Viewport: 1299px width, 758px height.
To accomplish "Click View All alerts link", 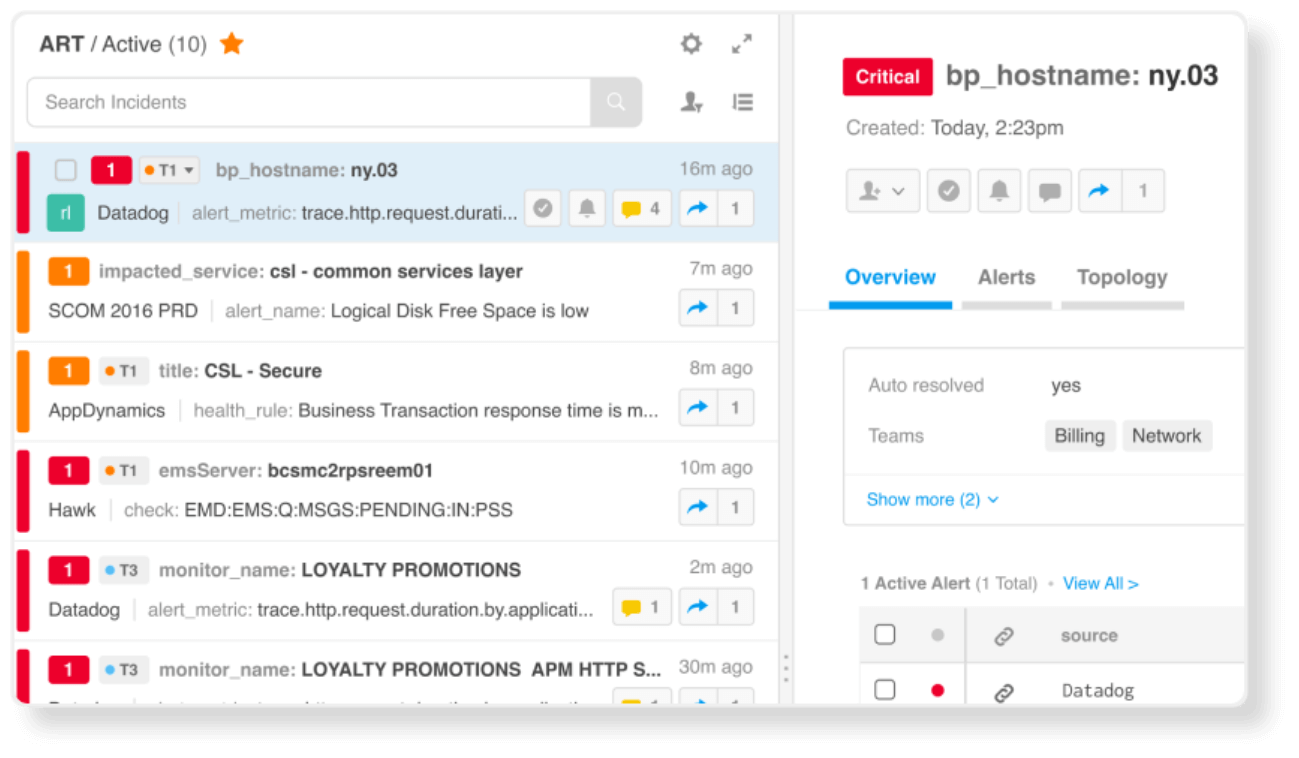I will (1100, 583).
